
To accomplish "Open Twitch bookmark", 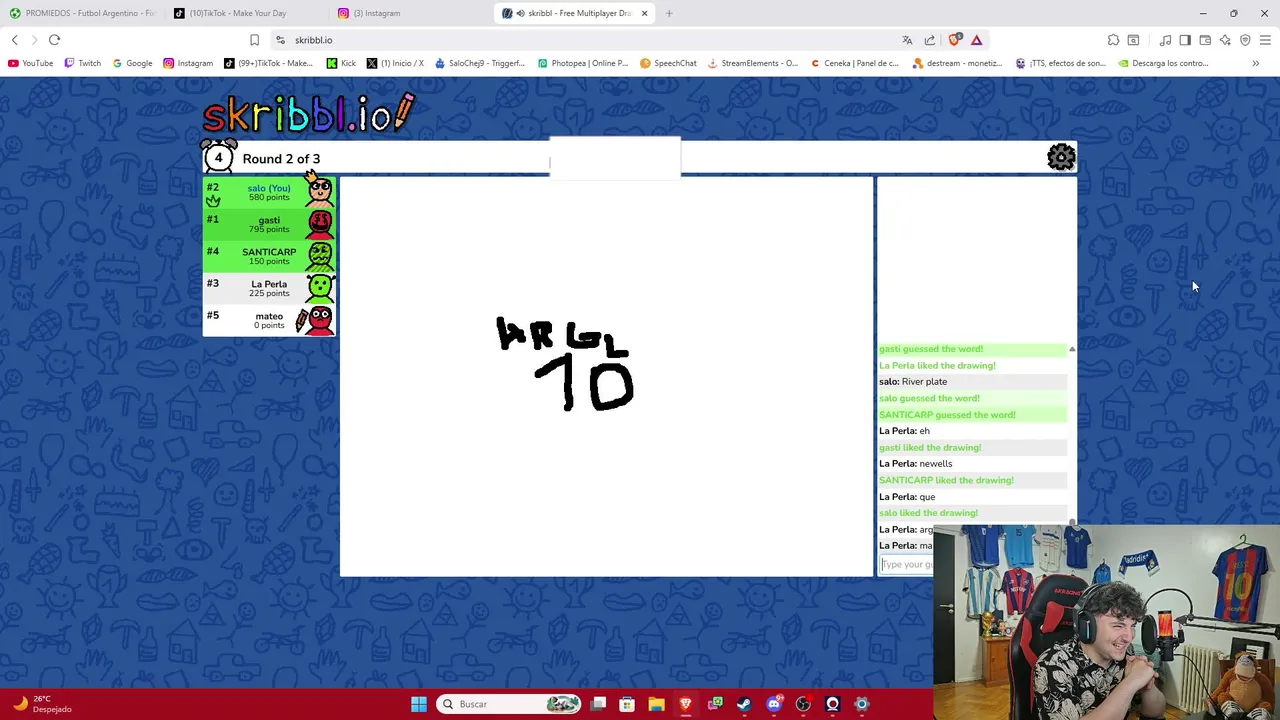I will 82,63.
